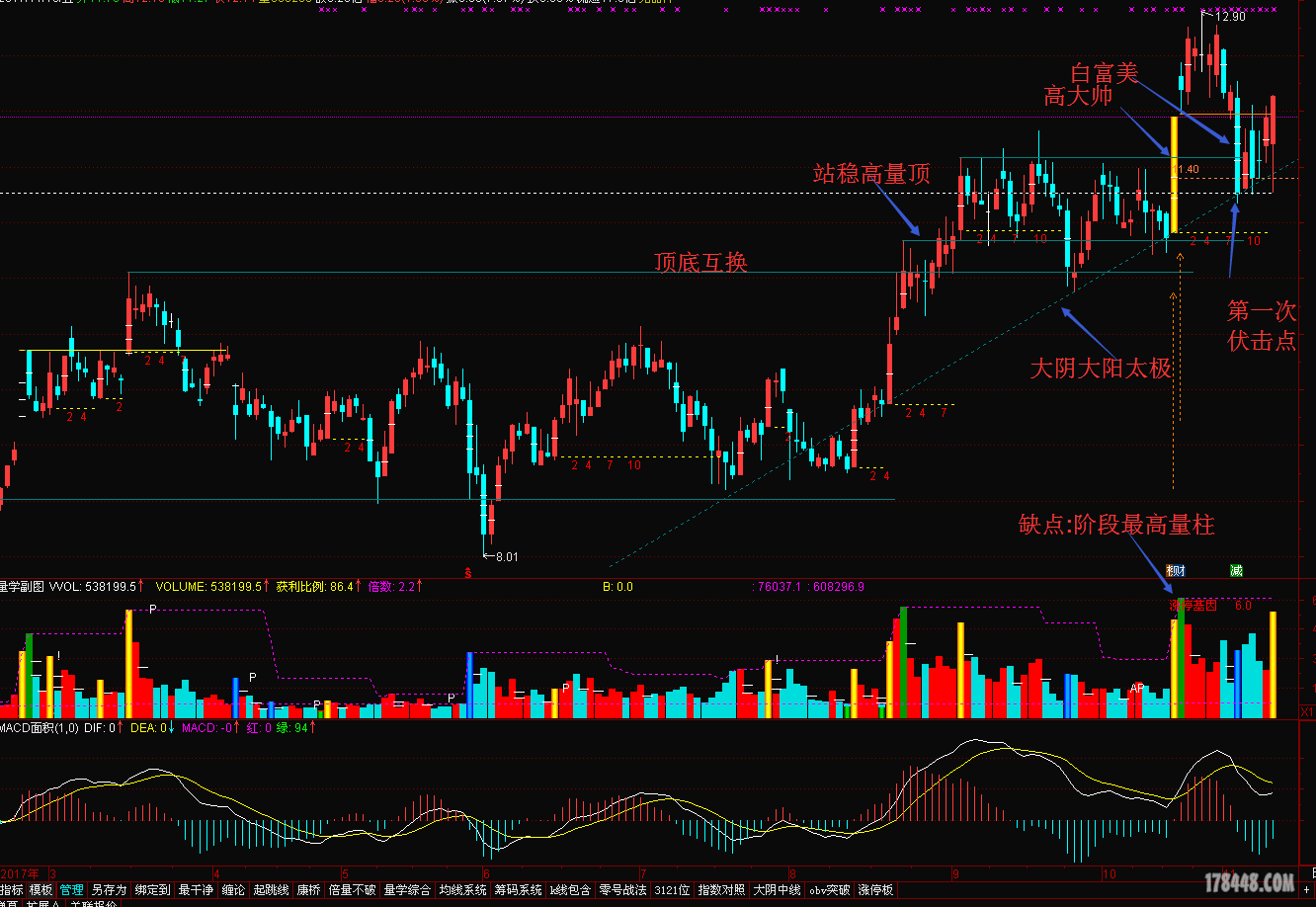
Task: Select the highlighted 管理 tab
Action: pos(71,889)
